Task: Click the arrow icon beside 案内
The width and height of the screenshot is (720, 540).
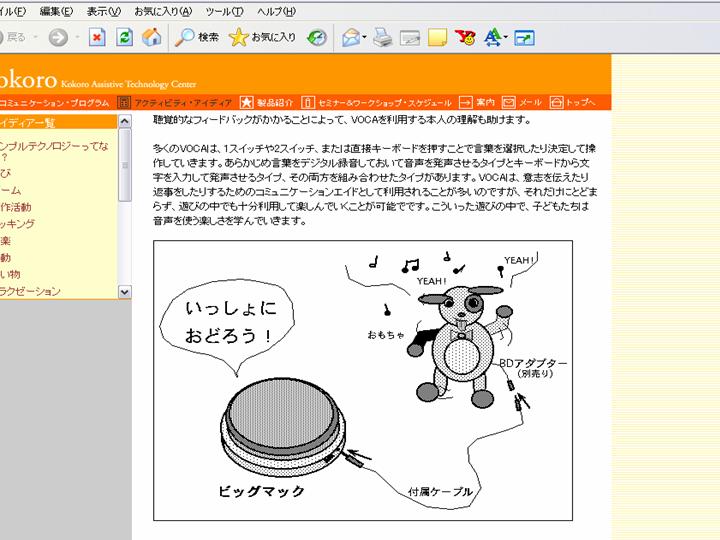Action: (466, 102)
